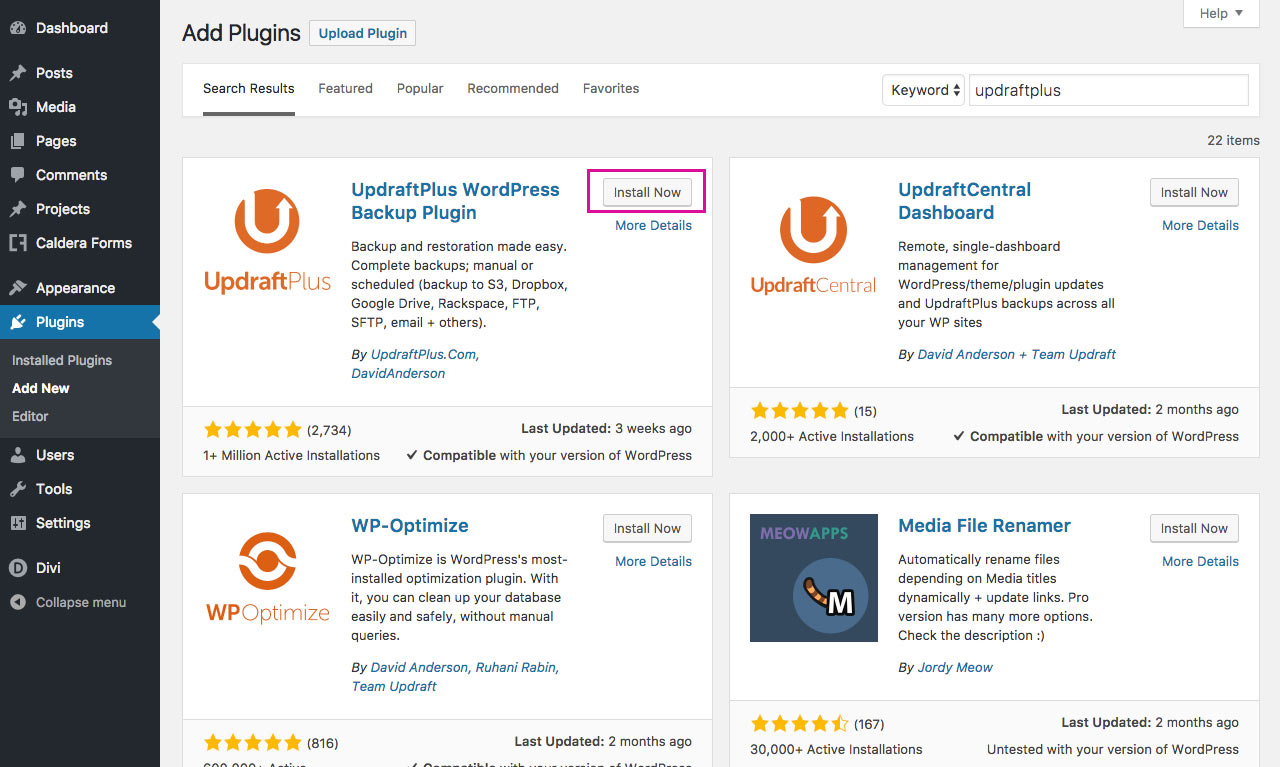View More Details for UpdraftPlus Backup

tap(653, 226)
